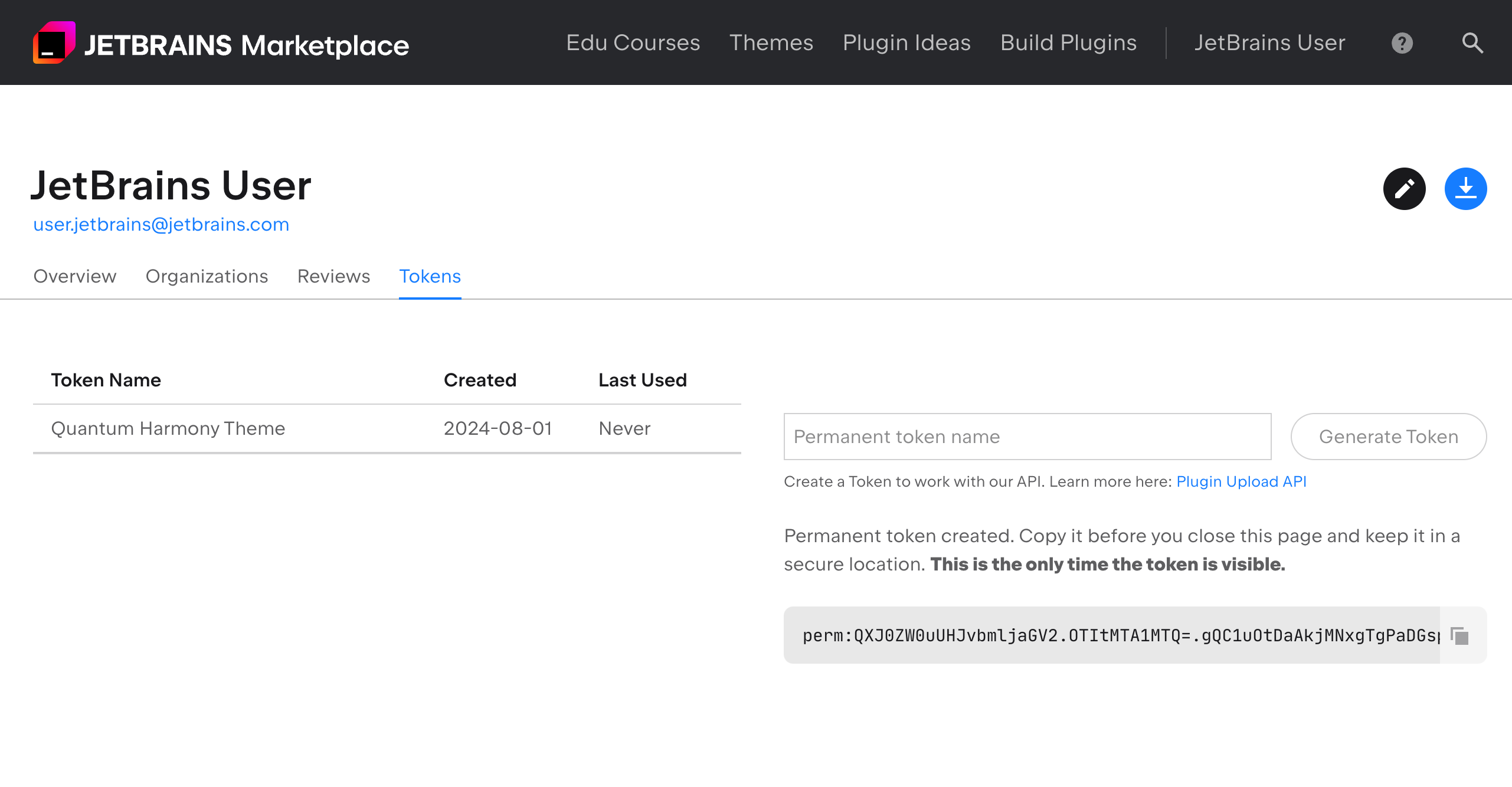Image resolution: width=1512 pixels, height=787 pixels.
Task: Open Build Plugins navigation item
Action: (x=1068, y=43)
